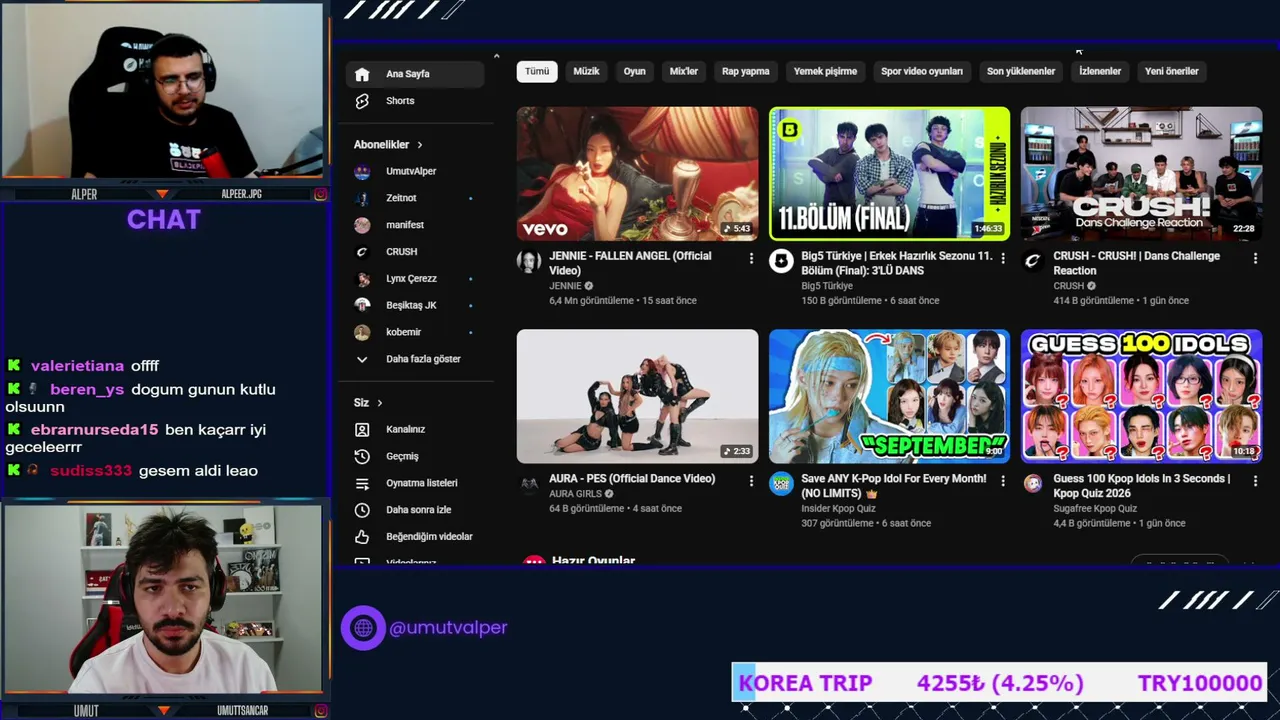Click chat username sudiss333
This screenshot has width=1280, height=720.
90,471
